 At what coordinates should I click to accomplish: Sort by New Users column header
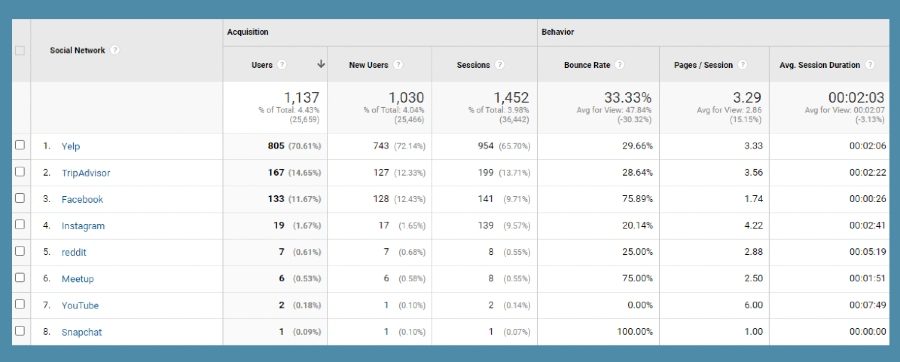[368, 65]
